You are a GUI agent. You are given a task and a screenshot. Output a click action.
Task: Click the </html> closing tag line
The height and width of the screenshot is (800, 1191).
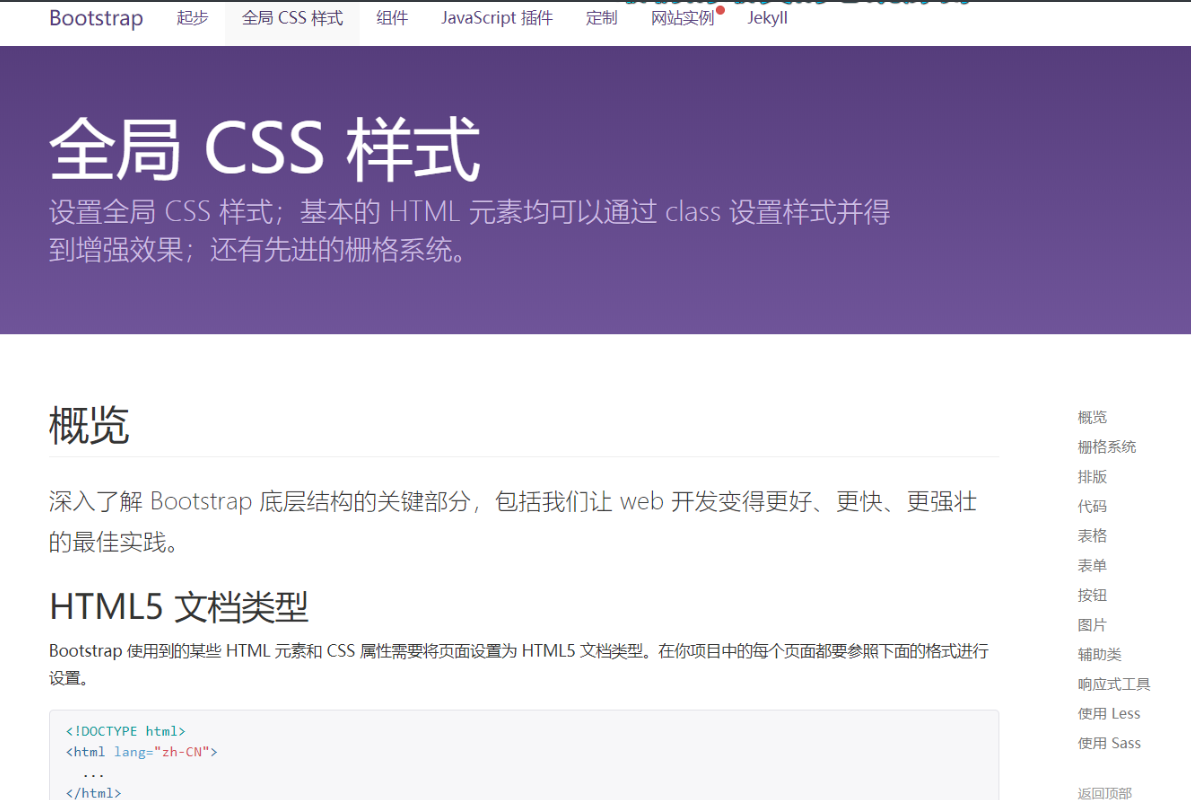(93, 792)
